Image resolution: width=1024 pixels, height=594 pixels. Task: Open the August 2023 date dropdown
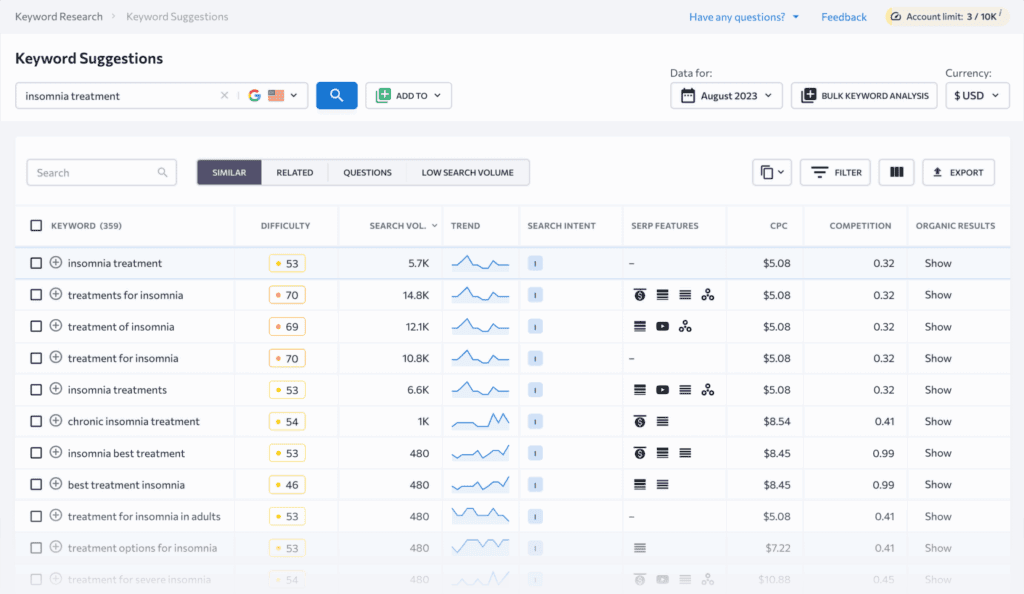(x=726, y=96)
